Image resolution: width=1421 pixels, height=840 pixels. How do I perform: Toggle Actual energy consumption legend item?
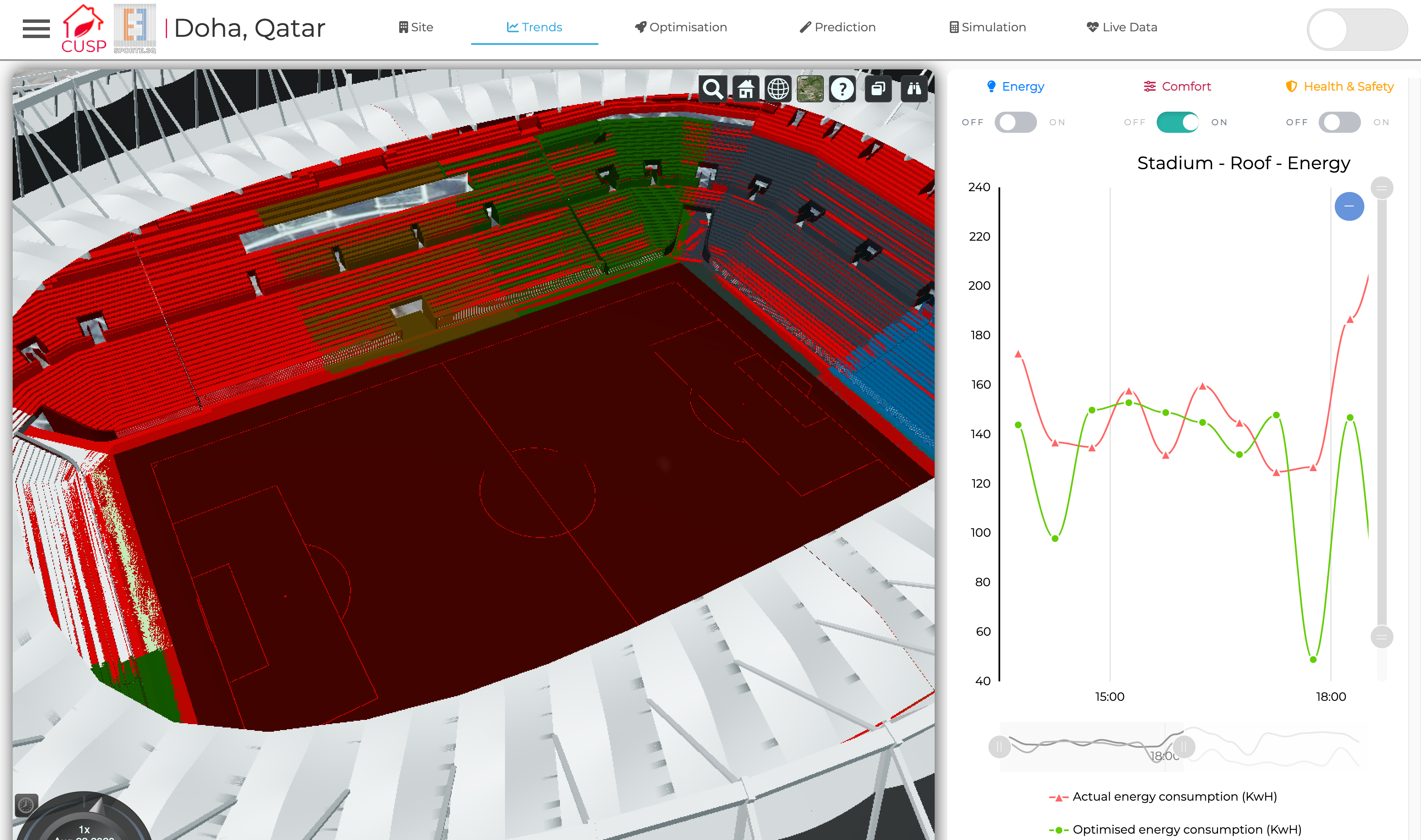click(x=1162, y=796)
